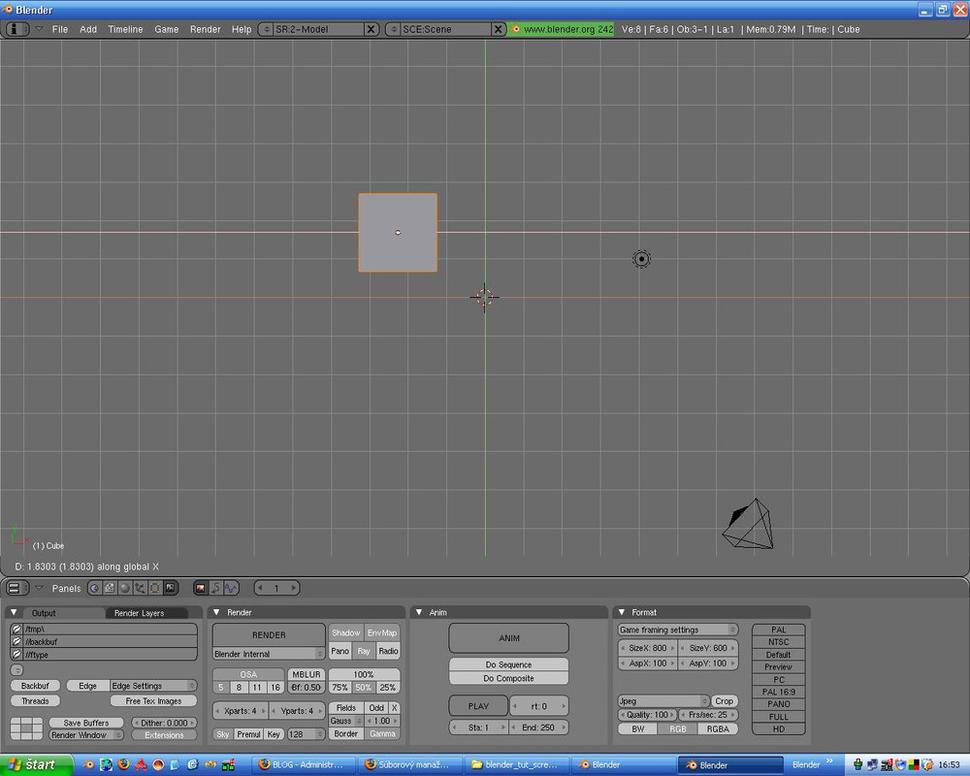Collapse the Anim panel triangle
Screen dimensions: 970x776
point(419,612)
